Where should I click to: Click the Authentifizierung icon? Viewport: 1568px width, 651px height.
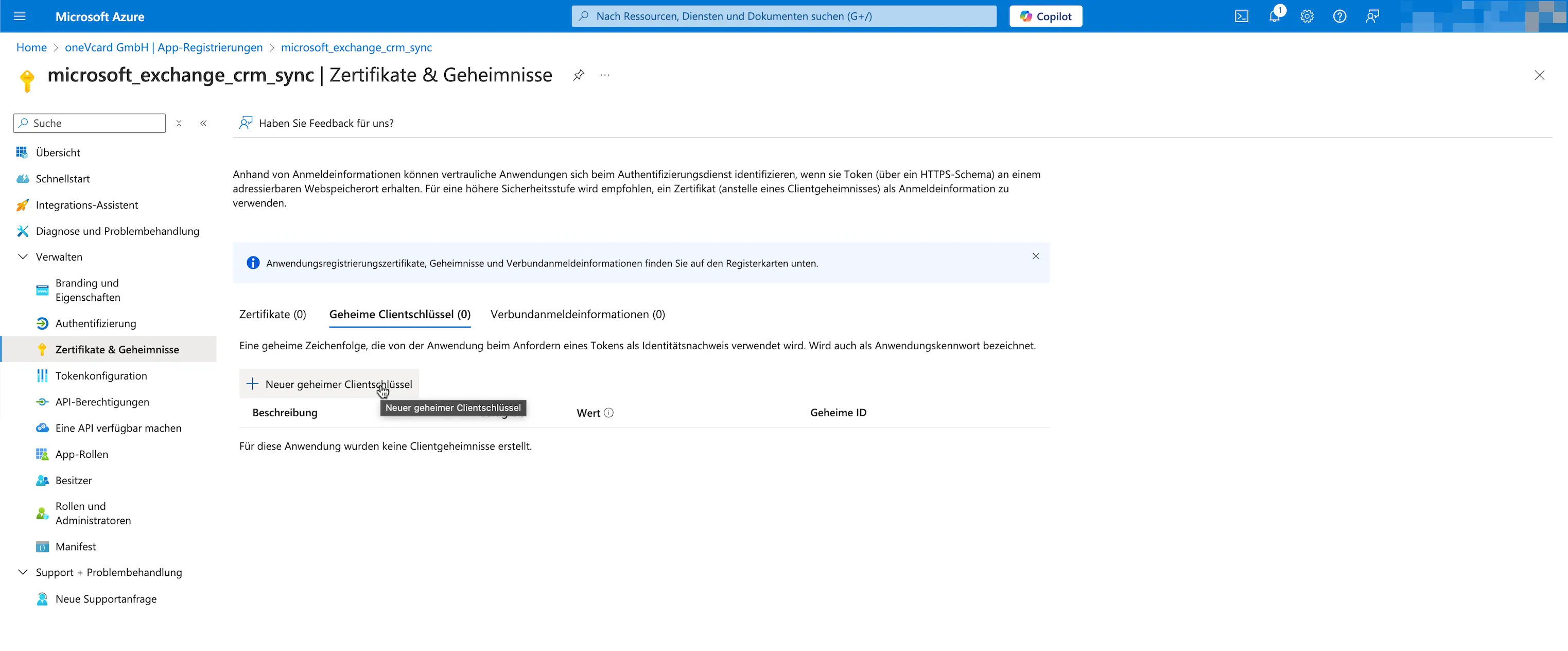tap(42, 323)
